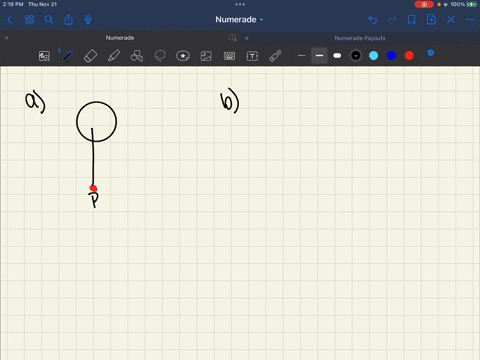The height and width of the screenshot is (360, 480).
Task: Tap the status bar clock 2:19 PM
Action: (x=13, y=4)
